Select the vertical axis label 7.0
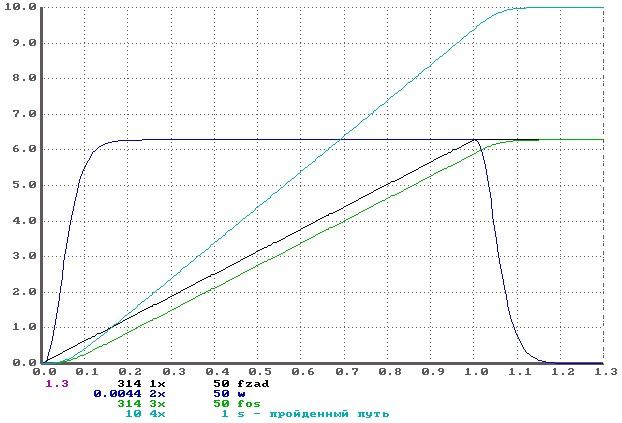The image size is (622, 423). [x=24, y=114]
